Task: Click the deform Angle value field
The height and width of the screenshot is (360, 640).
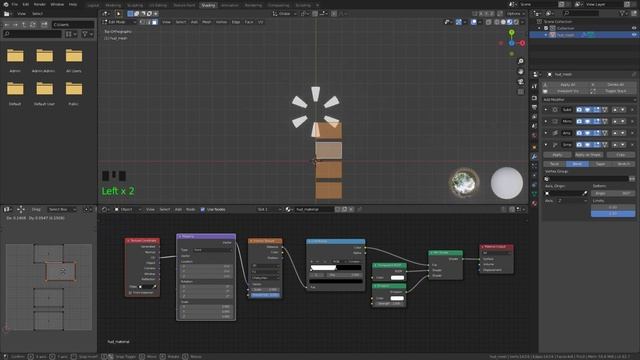Action: [613, 193]
